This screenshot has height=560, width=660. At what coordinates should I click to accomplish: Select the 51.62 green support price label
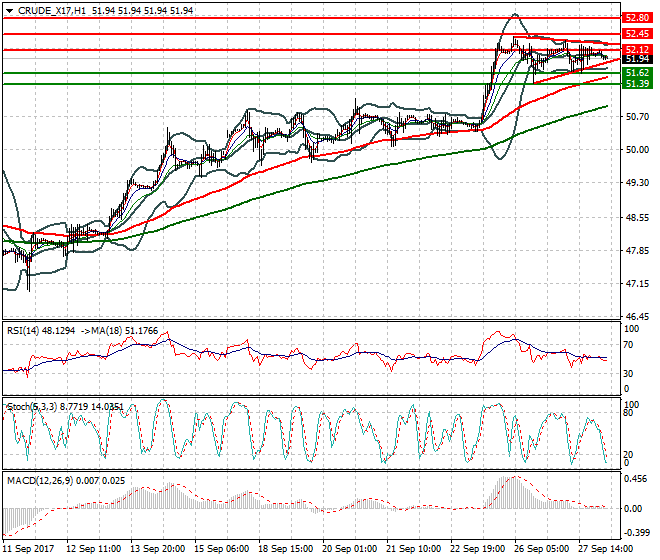pos(637,73)
